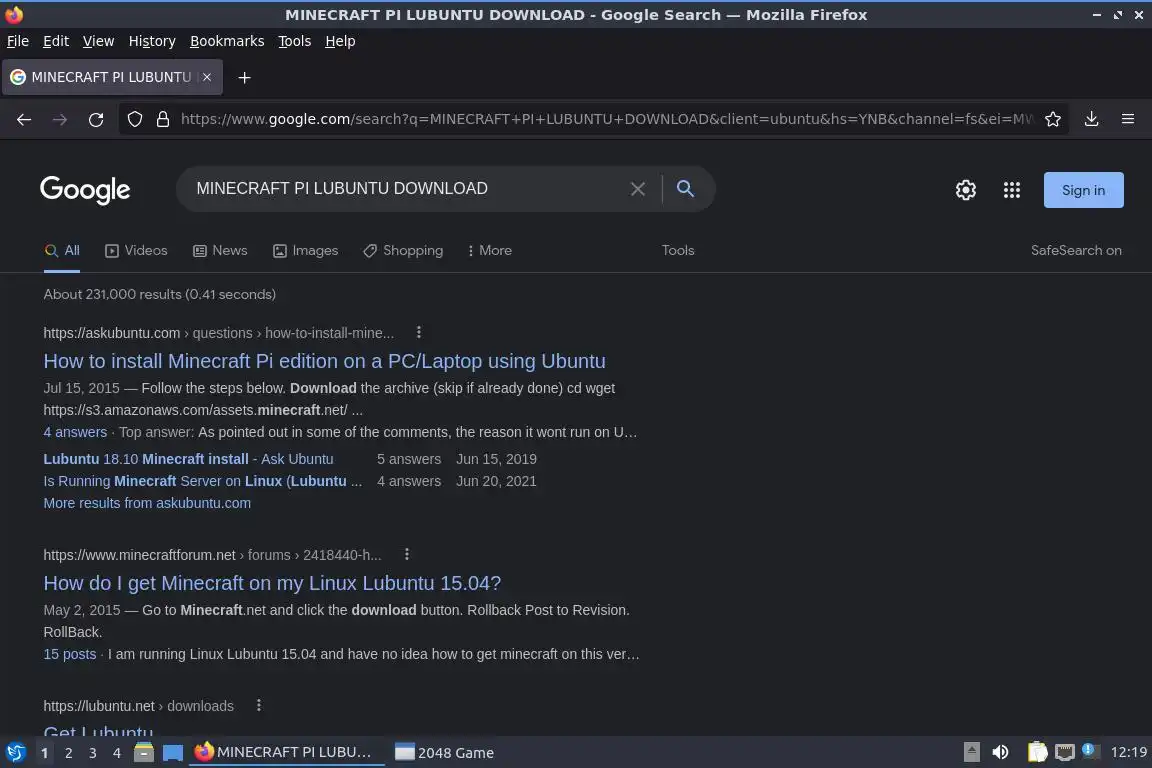Switch to Shopping results
1152x768 pixels.
[x=403, y=251]
